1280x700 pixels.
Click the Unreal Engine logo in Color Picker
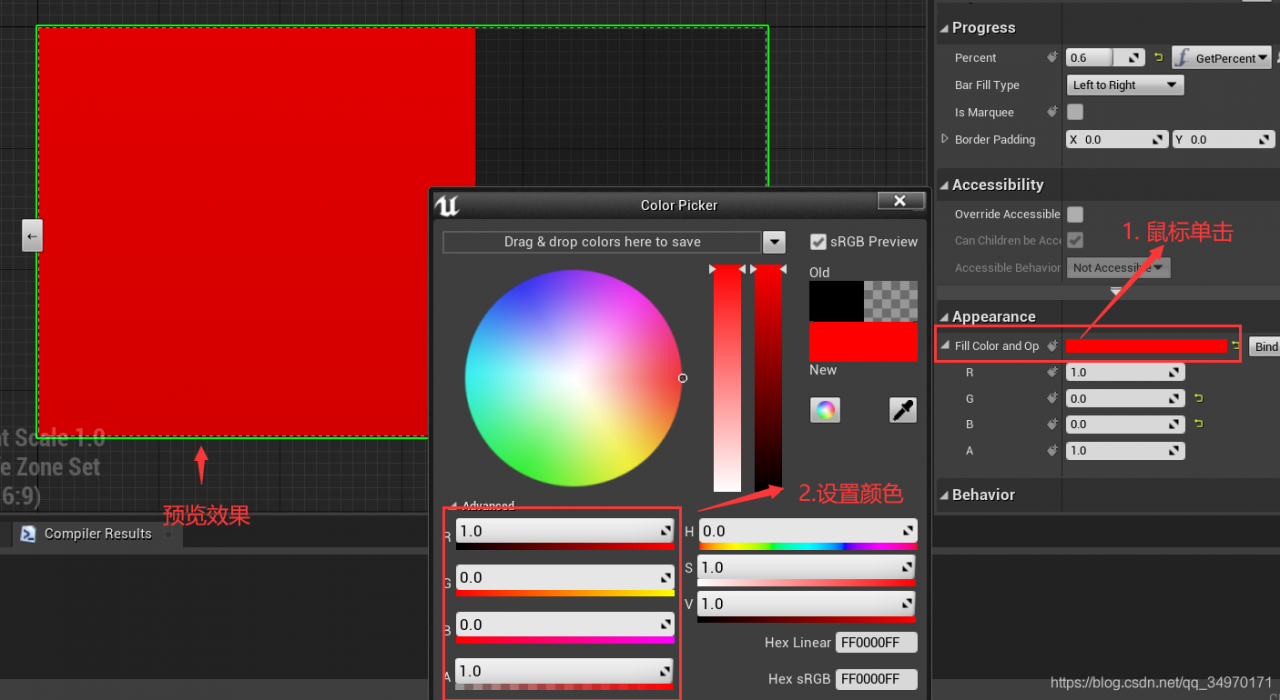pyautogui.click(x=447, y=205)
